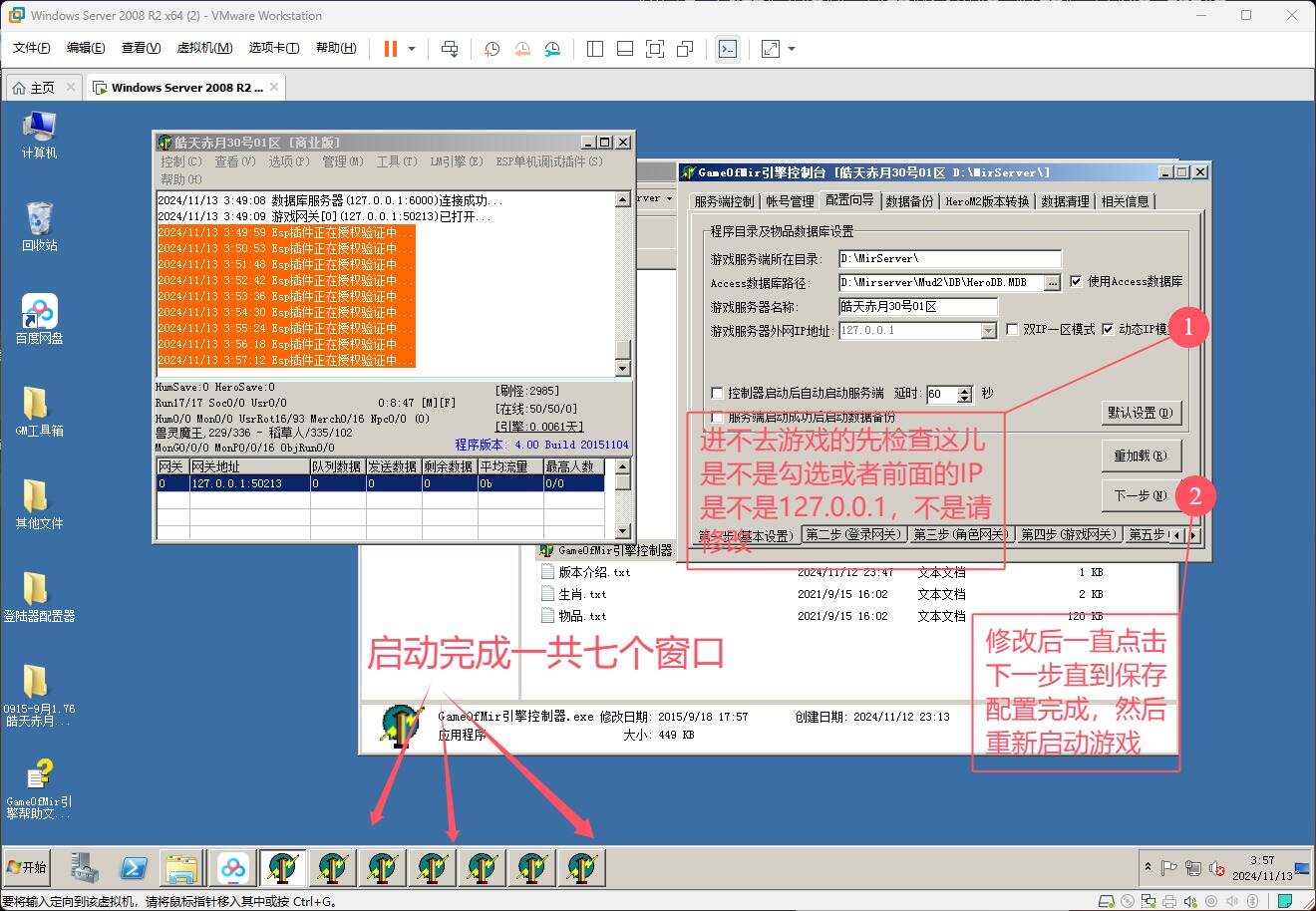Expand the 游戏服务器外网IP地址 dropdown
Image resolution: width=1316 pixels, height=911 pixels.
[x=988, y=331]
